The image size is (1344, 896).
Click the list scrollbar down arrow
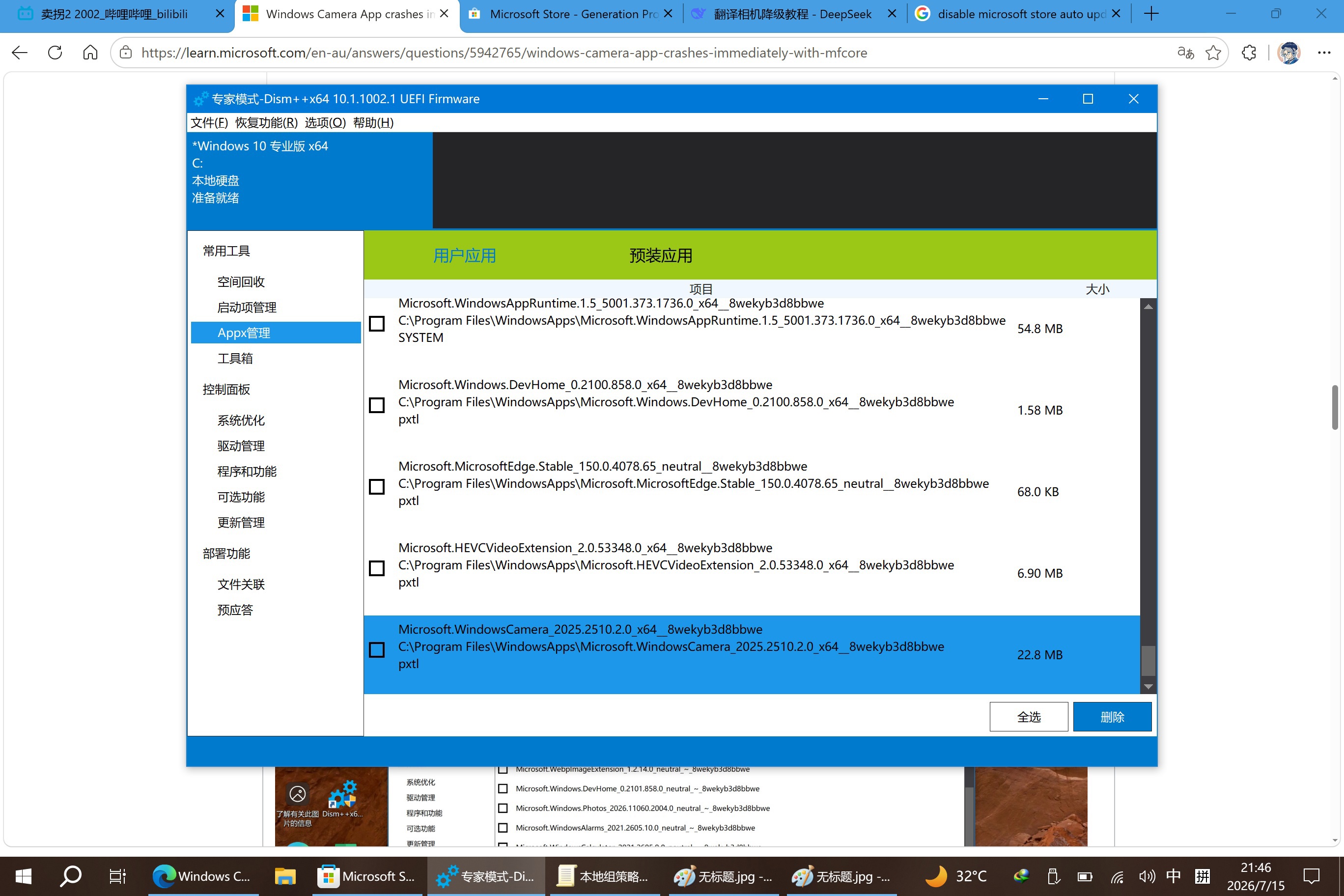pyautogui.click(x=1148, y=686)
